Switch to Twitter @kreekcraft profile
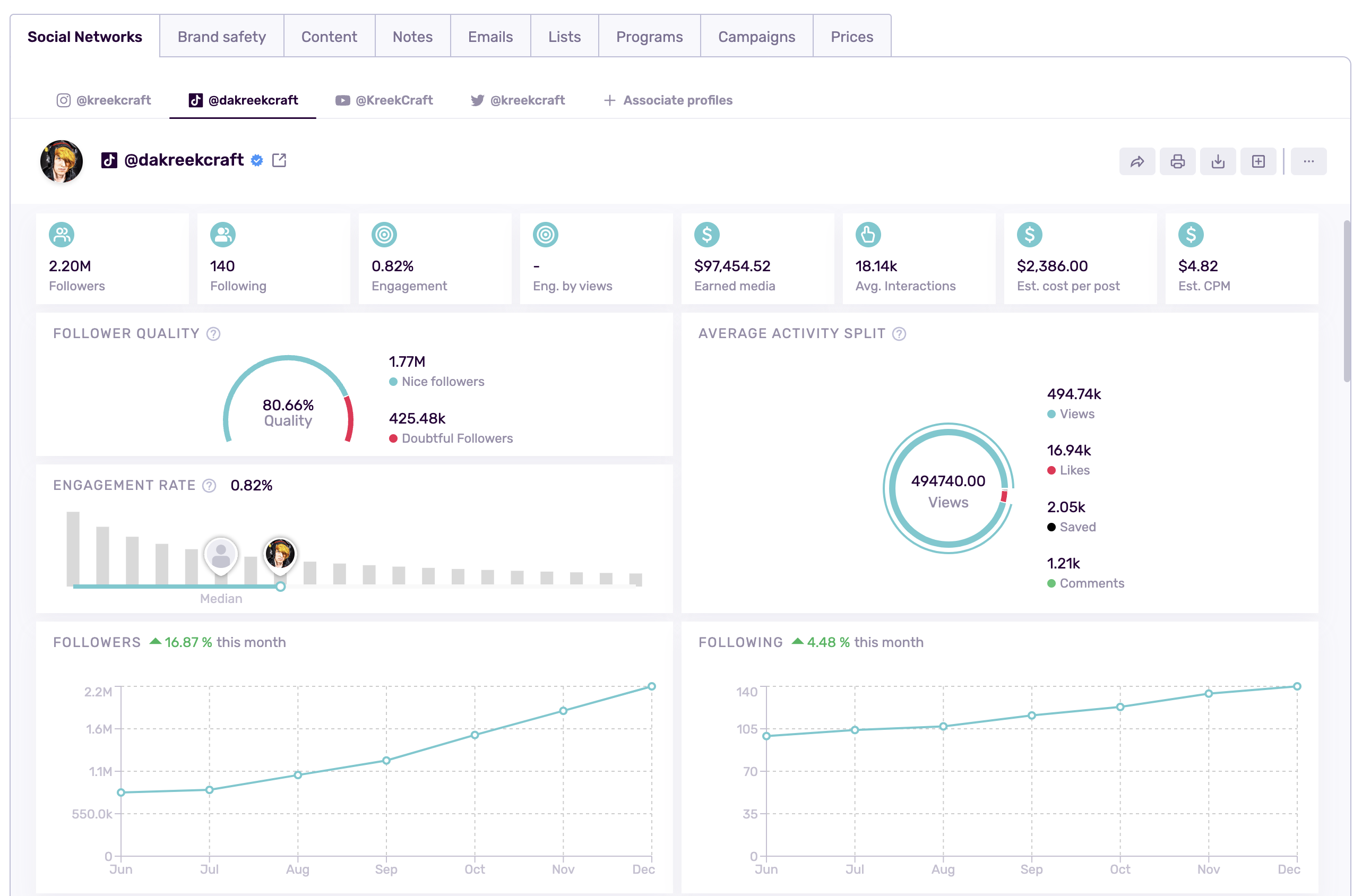 tap(518, 100)
